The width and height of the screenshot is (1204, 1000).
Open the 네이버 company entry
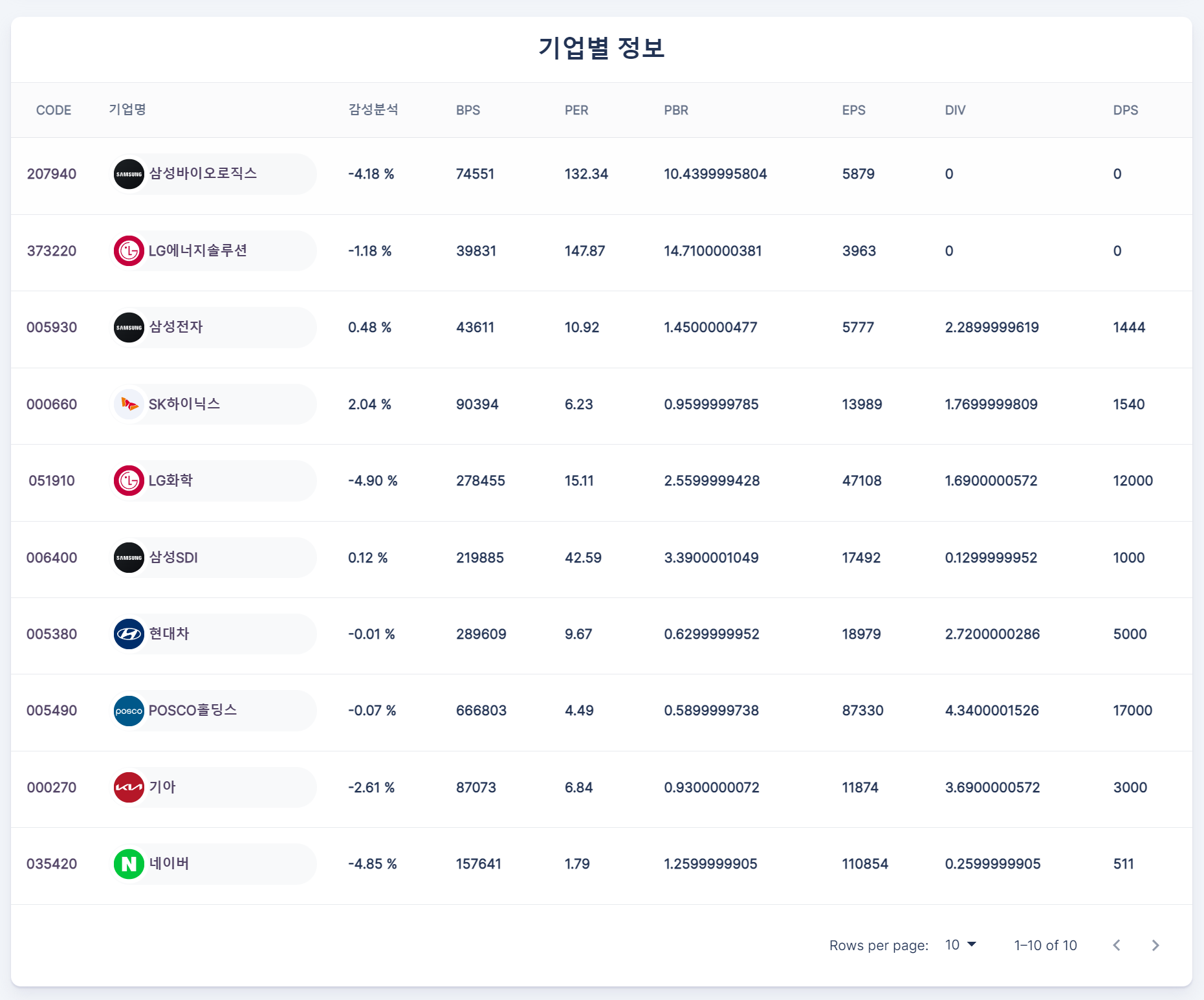213,863
